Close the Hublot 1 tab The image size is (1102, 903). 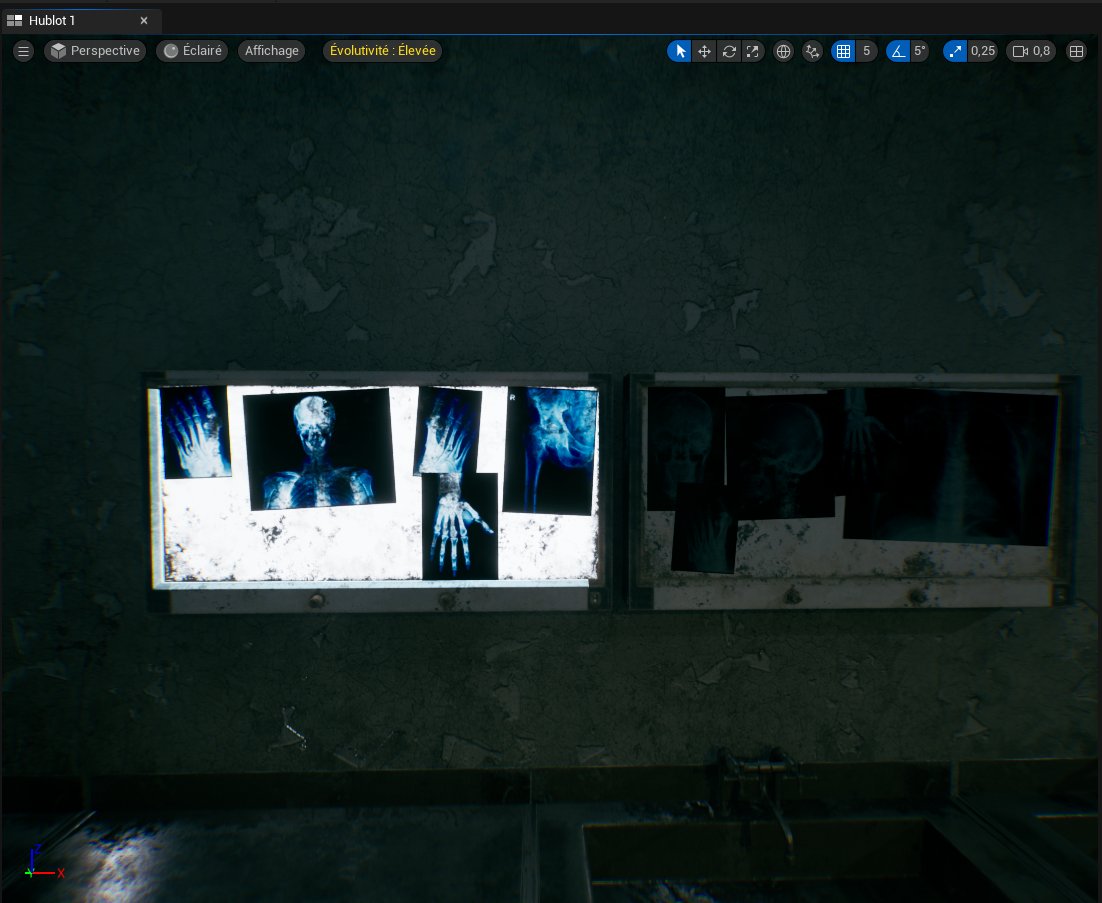click(x=144, y=20)
